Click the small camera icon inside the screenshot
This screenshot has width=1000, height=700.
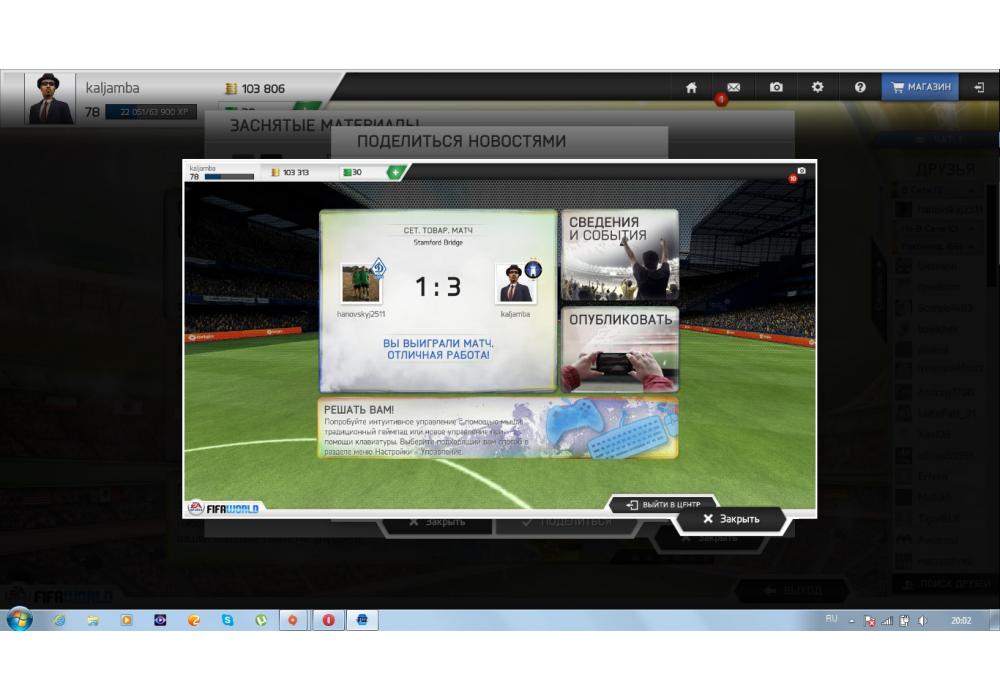pyautogui.click(x=800, y=171)
